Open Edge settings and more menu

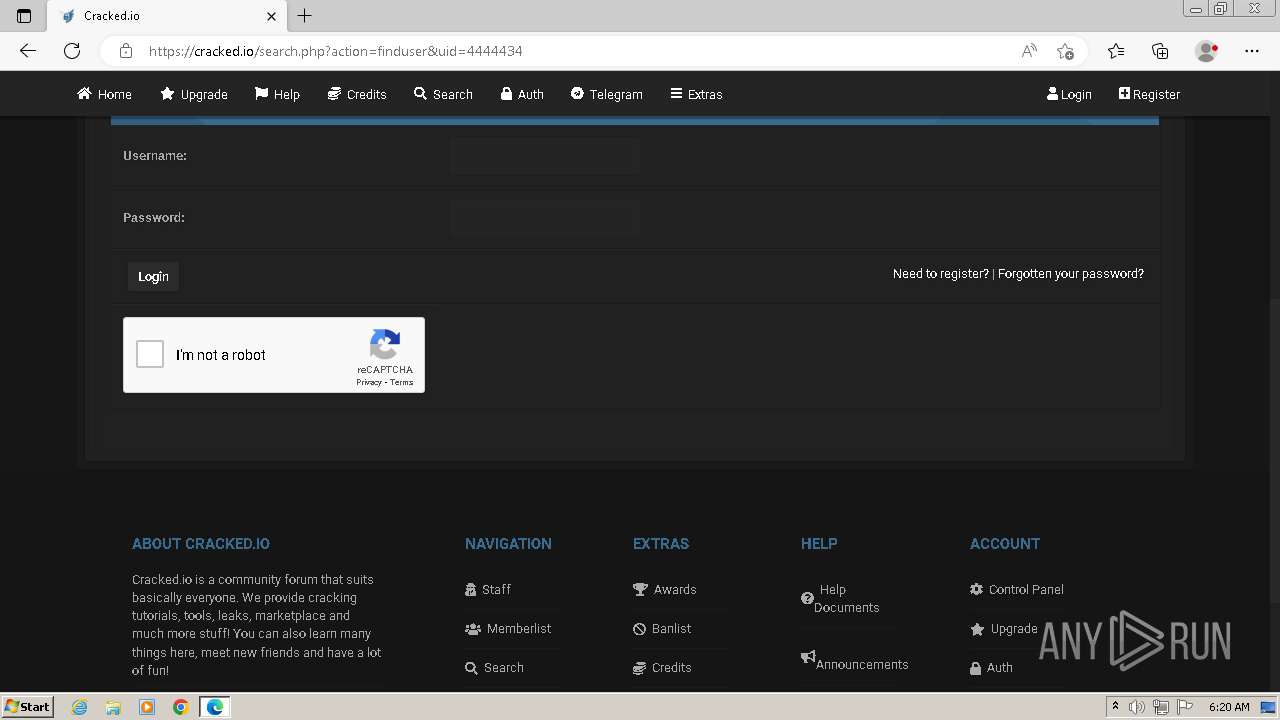(1252, 51)
